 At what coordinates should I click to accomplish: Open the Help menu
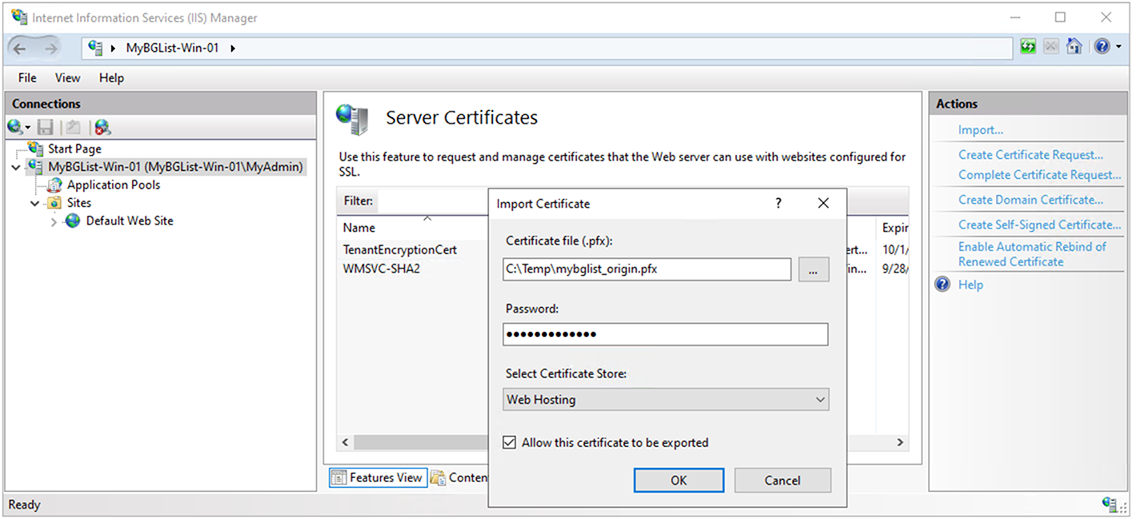click(111, 77)
